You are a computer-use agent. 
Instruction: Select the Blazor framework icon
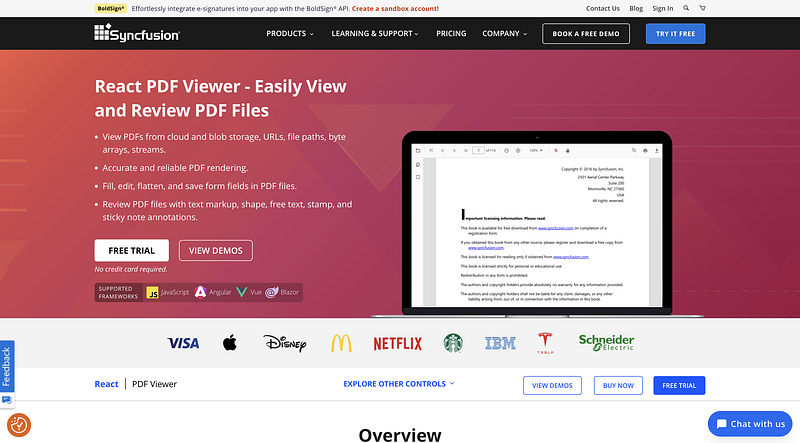(x=272, y=292)
